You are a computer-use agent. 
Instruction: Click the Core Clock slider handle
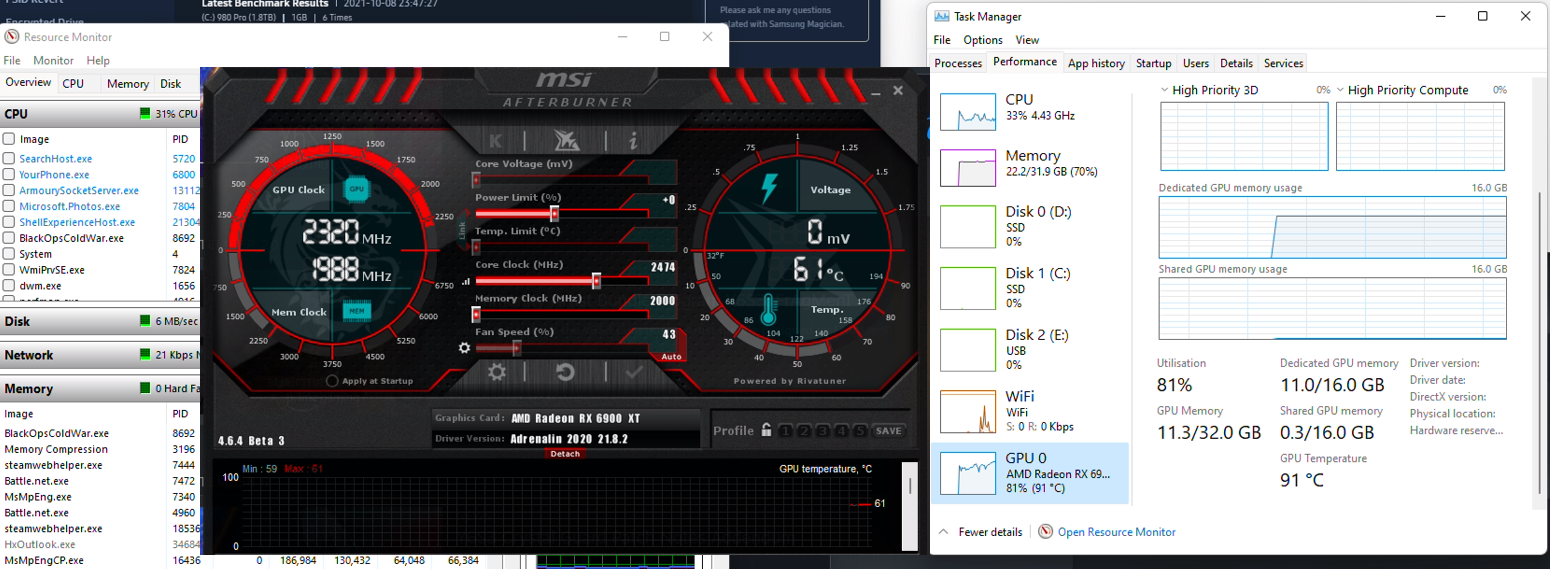click(x=597, y=281)
